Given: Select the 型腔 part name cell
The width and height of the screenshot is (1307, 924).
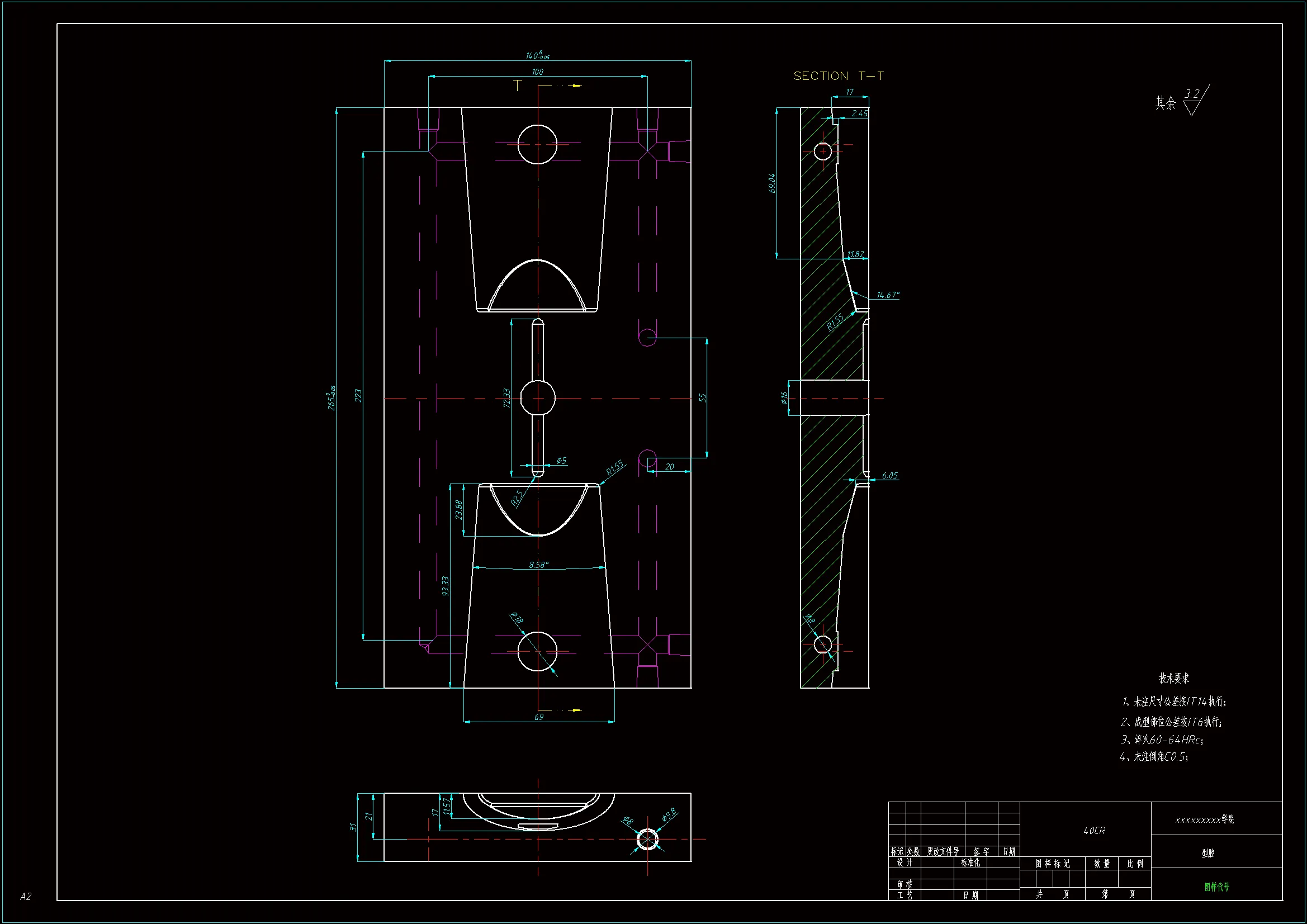Looking at the screenshot, I should tap(1208, 853).
